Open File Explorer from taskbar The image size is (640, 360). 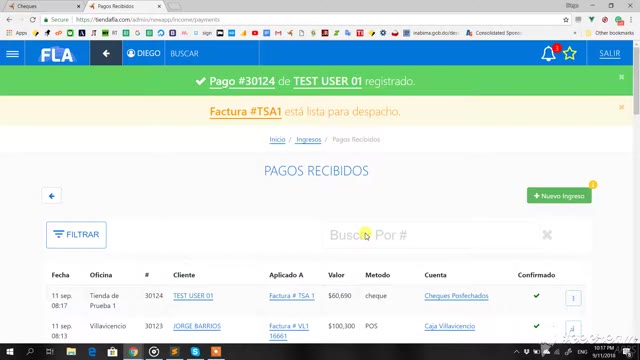pyautogui.click(x=71, y=351)
